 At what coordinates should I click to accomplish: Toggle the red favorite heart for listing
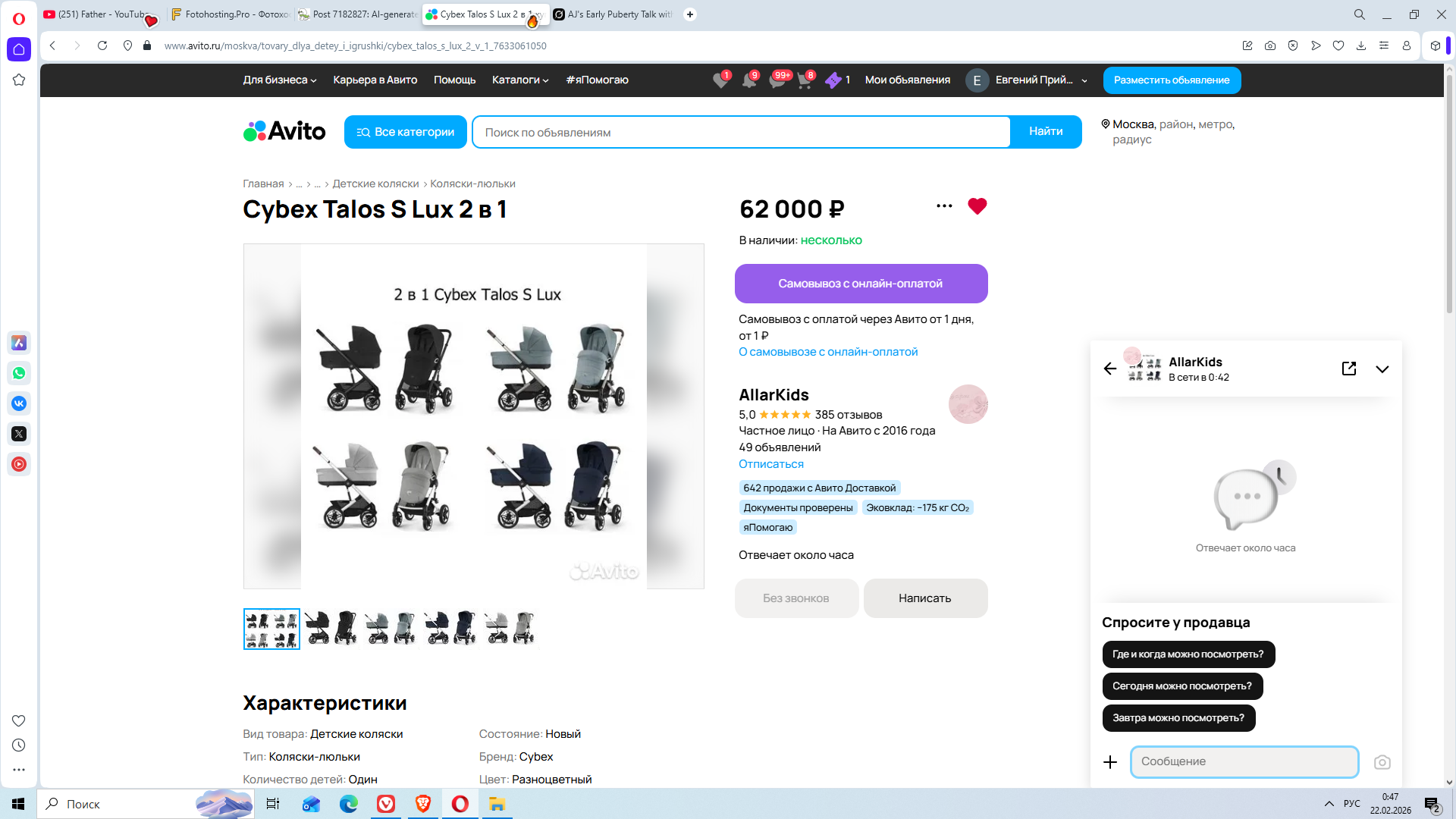(977, 206)
